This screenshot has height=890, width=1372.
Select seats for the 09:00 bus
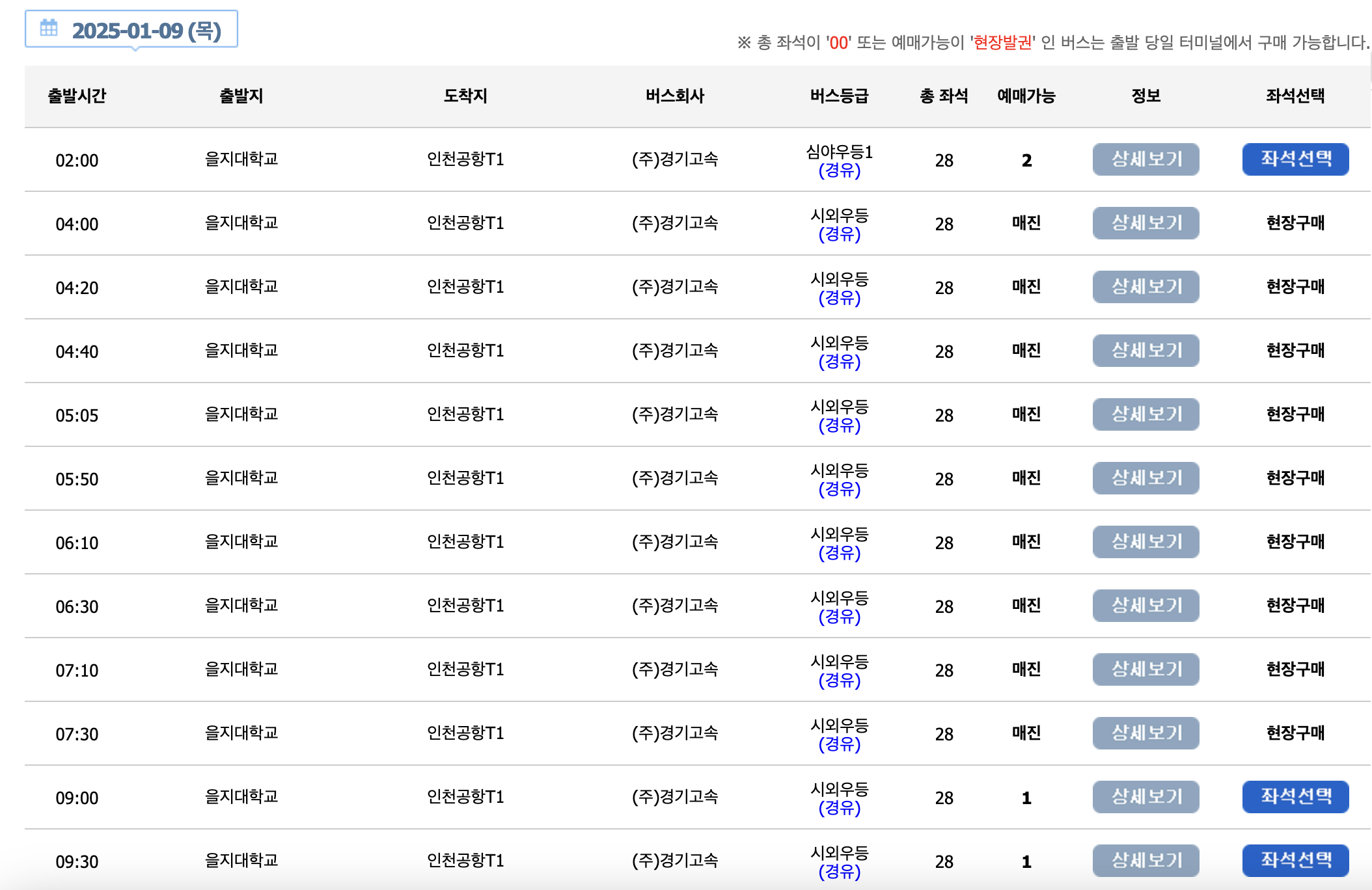pos(1295,796)
